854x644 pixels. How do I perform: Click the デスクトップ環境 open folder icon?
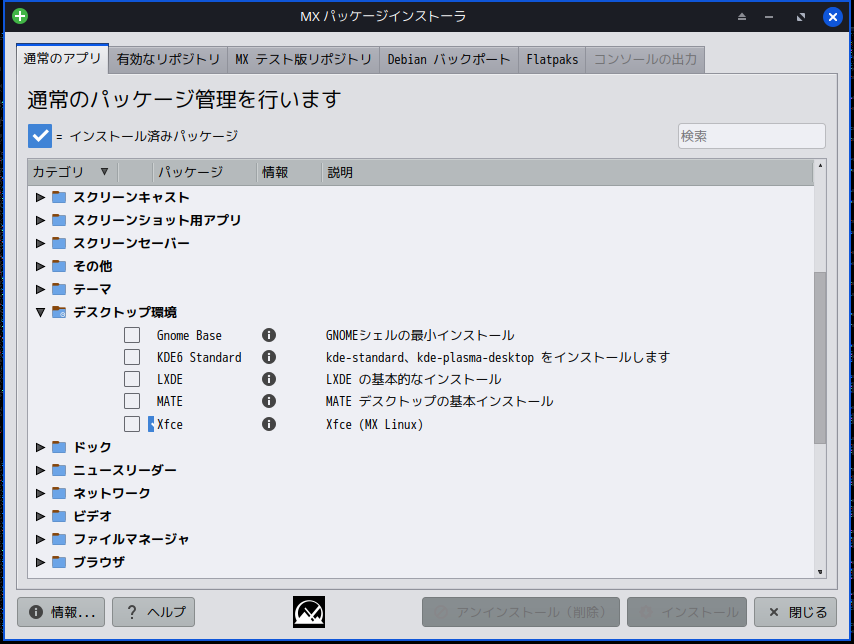click(x=59, y=312)
